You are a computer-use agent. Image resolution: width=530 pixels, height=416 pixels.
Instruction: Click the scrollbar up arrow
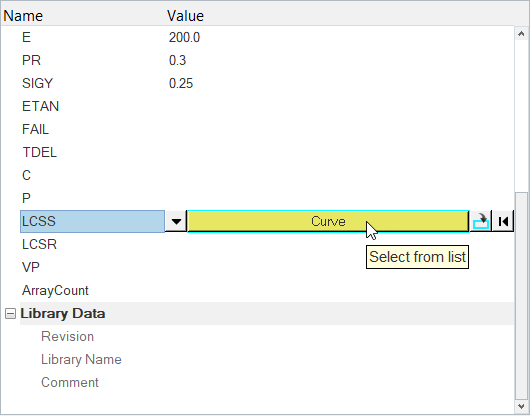(x=521, y=33)
